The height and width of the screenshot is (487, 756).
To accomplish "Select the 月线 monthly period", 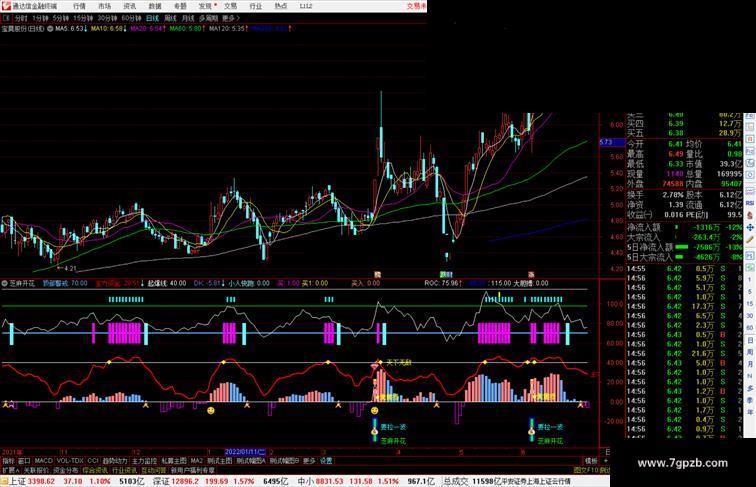I will (188, 18).
